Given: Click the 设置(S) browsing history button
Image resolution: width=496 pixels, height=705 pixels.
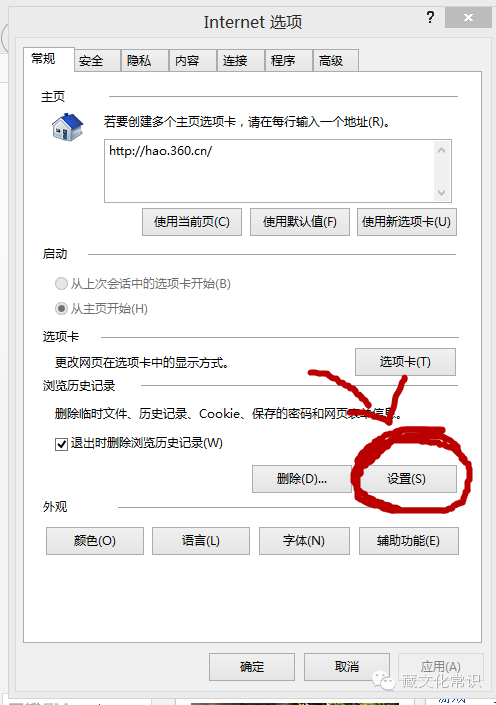Looking at the screenshot, I should 407,479.
